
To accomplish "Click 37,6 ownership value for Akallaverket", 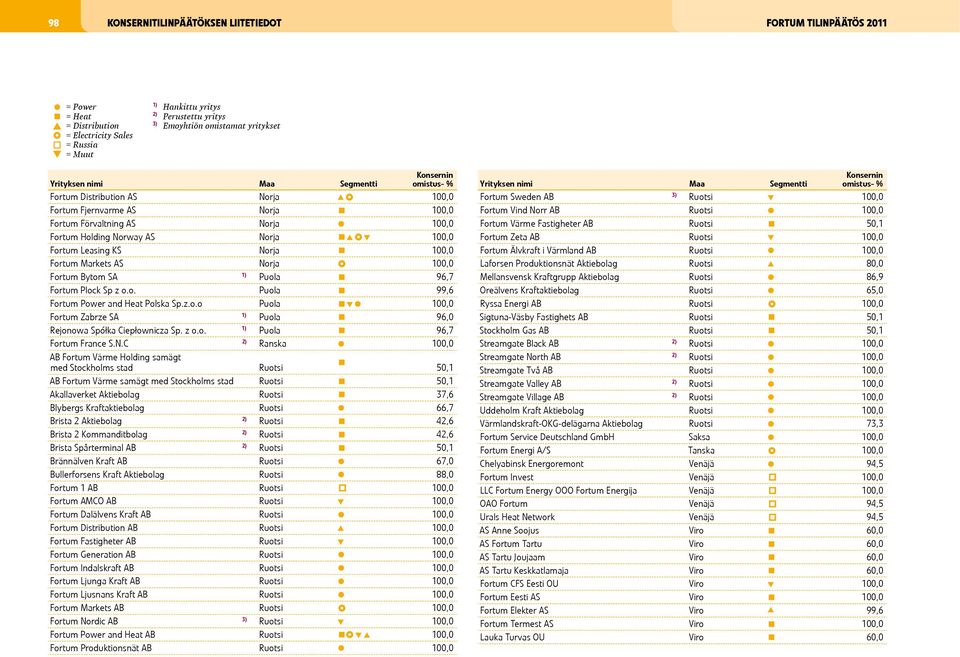I will pos(445,395).
